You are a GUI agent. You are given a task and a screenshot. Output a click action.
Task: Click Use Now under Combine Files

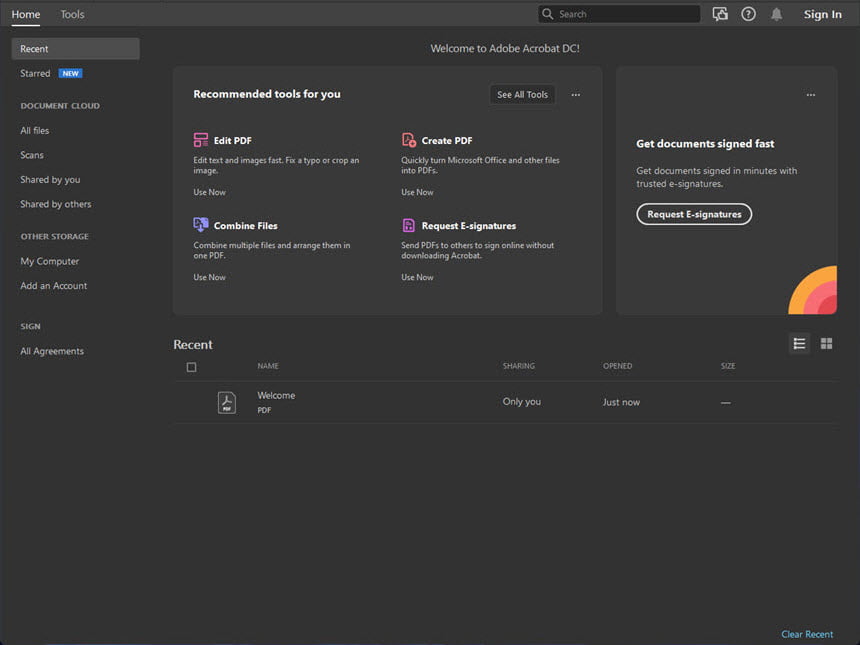click(x=209, y=277)
